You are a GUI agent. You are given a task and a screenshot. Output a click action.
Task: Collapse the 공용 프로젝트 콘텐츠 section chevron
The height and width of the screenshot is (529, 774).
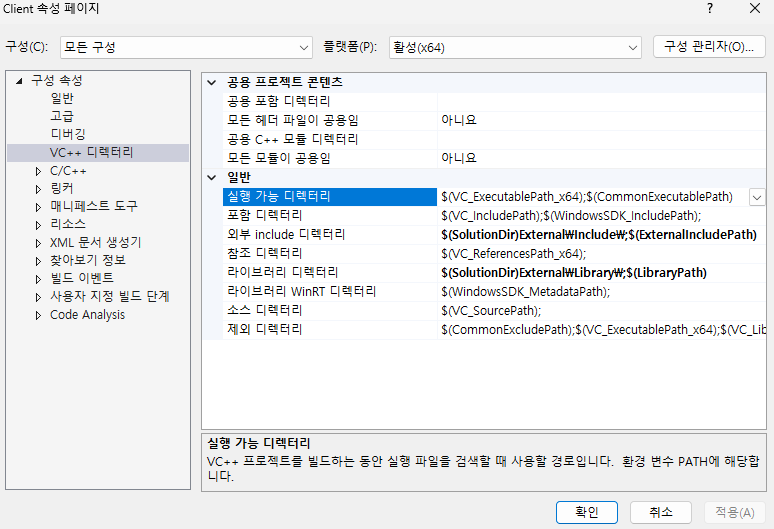[212, 82]
